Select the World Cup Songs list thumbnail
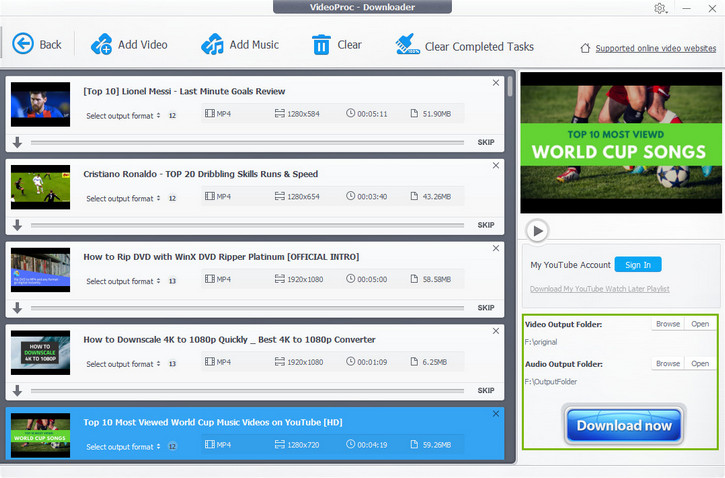725x478 pixels. click(x=40, y=435)
